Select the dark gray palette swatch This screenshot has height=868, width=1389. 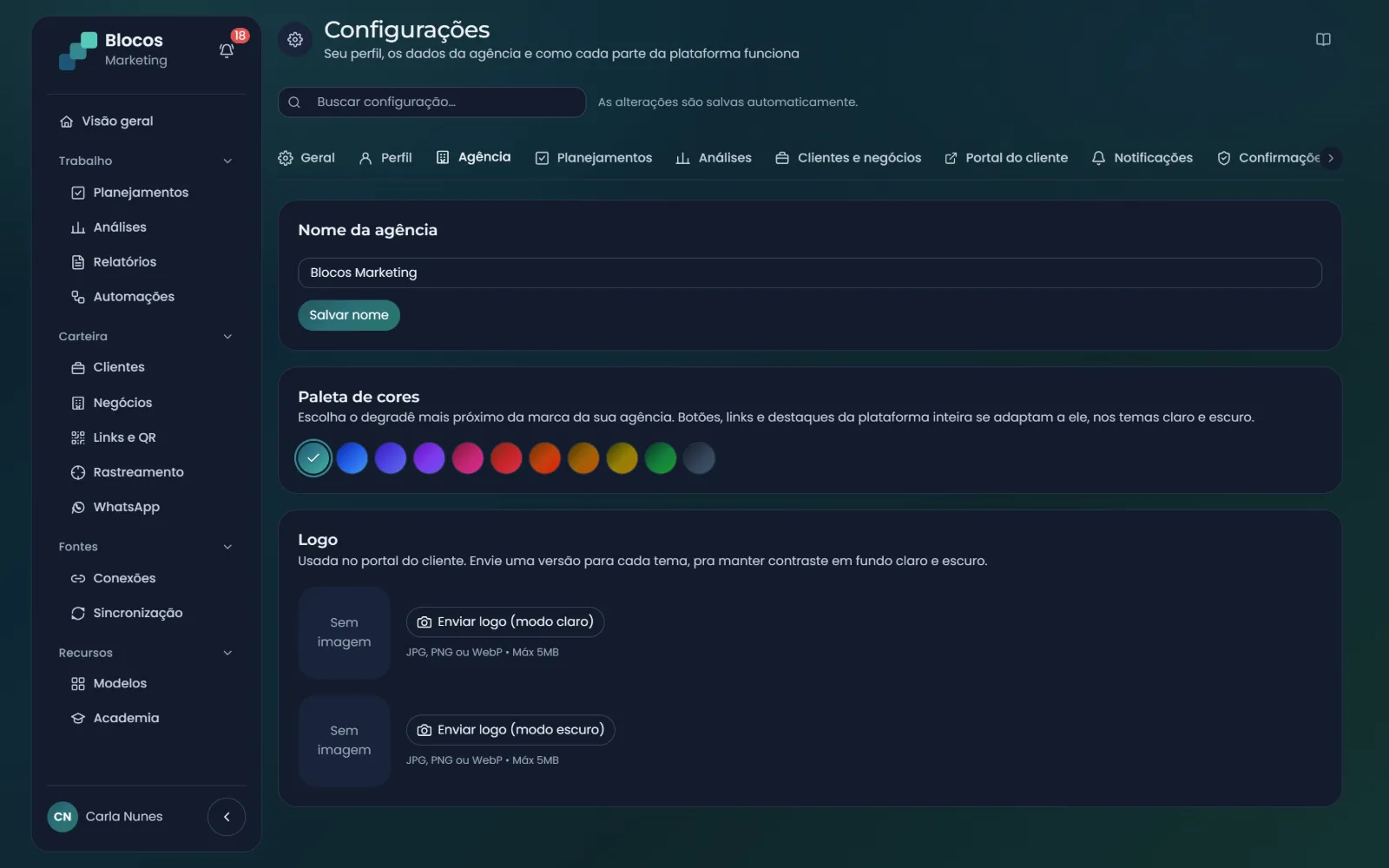click(699, 458)
